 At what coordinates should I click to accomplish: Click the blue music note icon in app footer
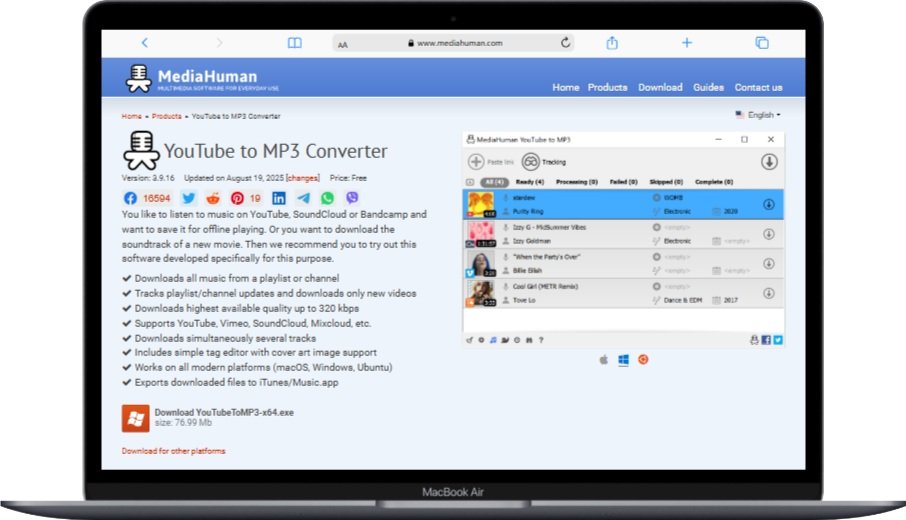493,340
